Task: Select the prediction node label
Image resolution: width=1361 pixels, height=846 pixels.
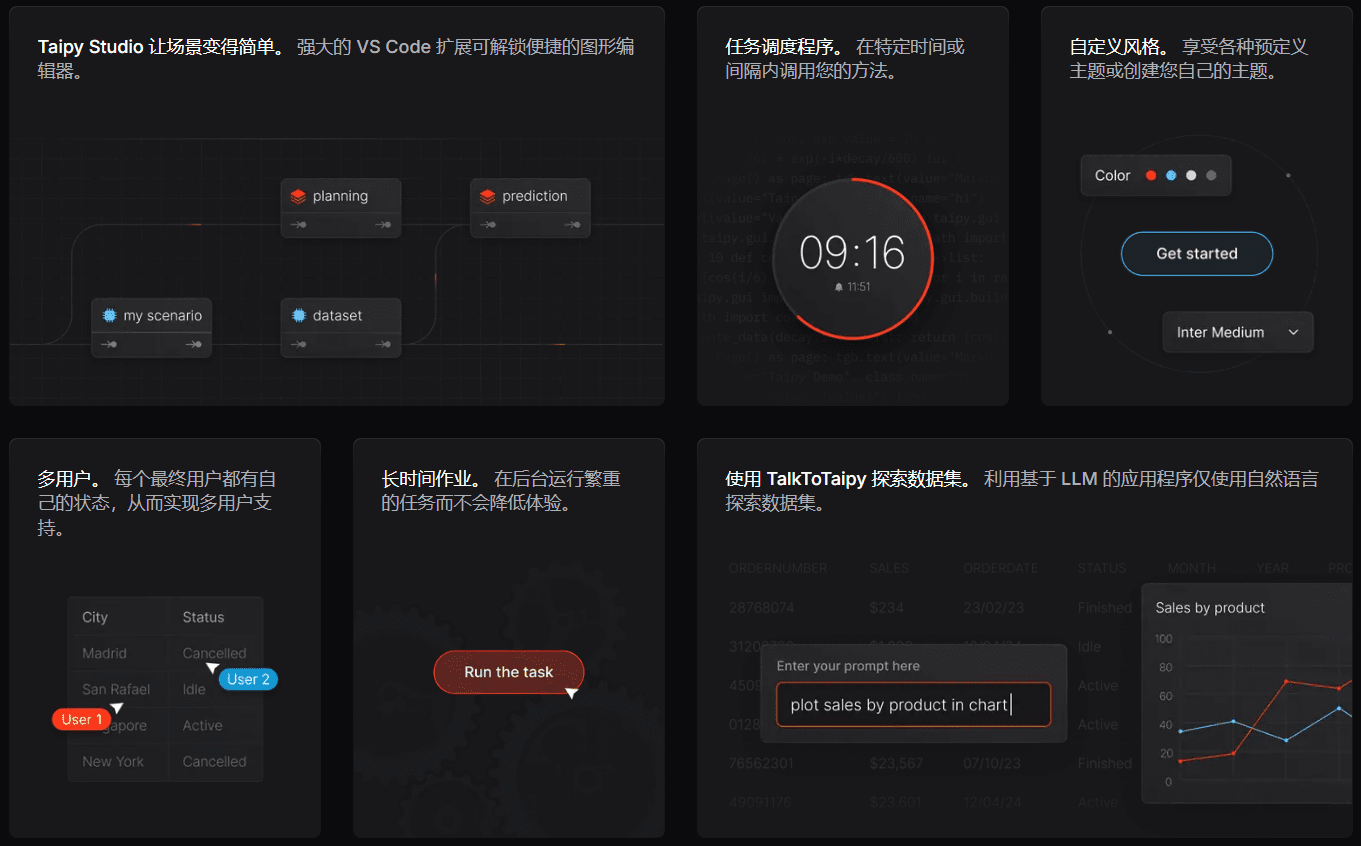Action: 535,196
